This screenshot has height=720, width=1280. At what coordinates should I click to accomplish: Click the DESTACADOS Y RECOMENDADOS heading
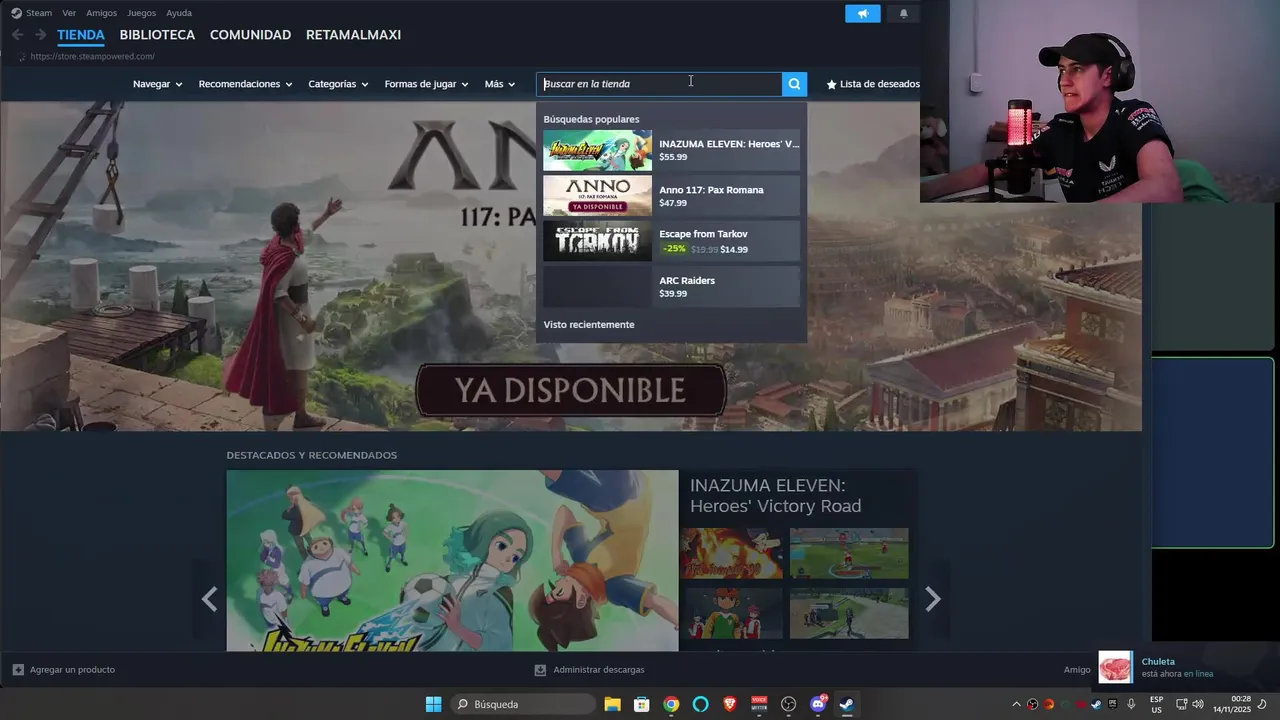(x=312, y=455)
